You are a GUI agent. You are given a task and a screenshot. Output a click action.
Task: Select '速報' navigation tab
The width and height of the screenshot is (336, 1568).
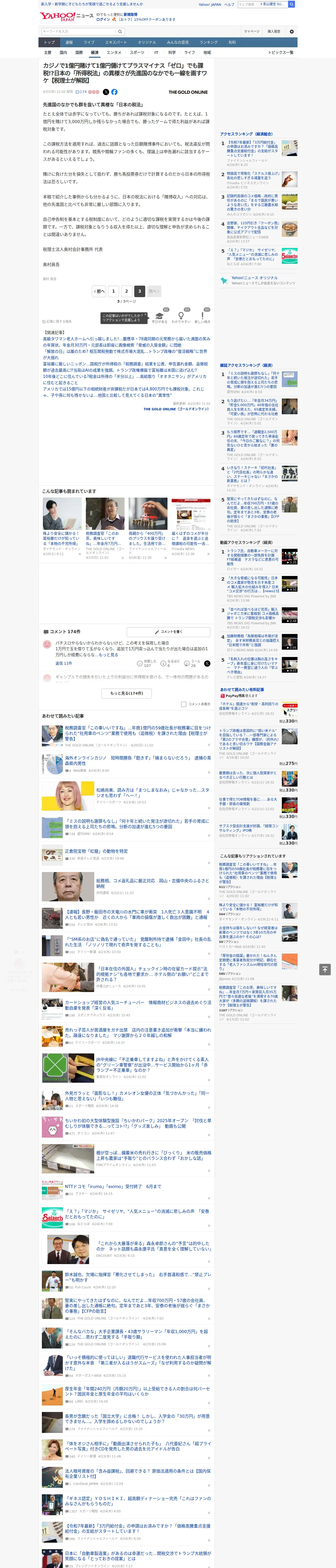coord(69,43)
